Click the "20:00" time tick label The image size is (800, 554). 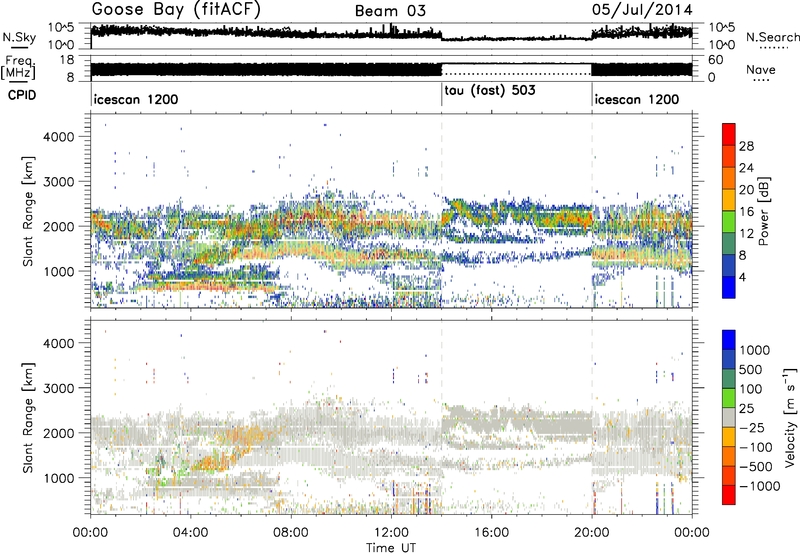[x=592, y=533]
